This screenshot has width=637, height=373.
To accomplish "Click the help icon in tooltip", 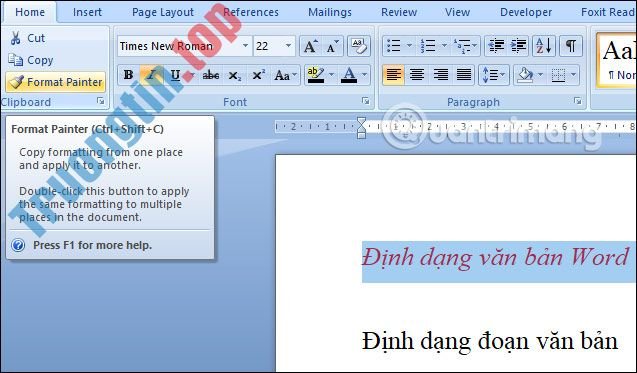I will coord(18,245).
